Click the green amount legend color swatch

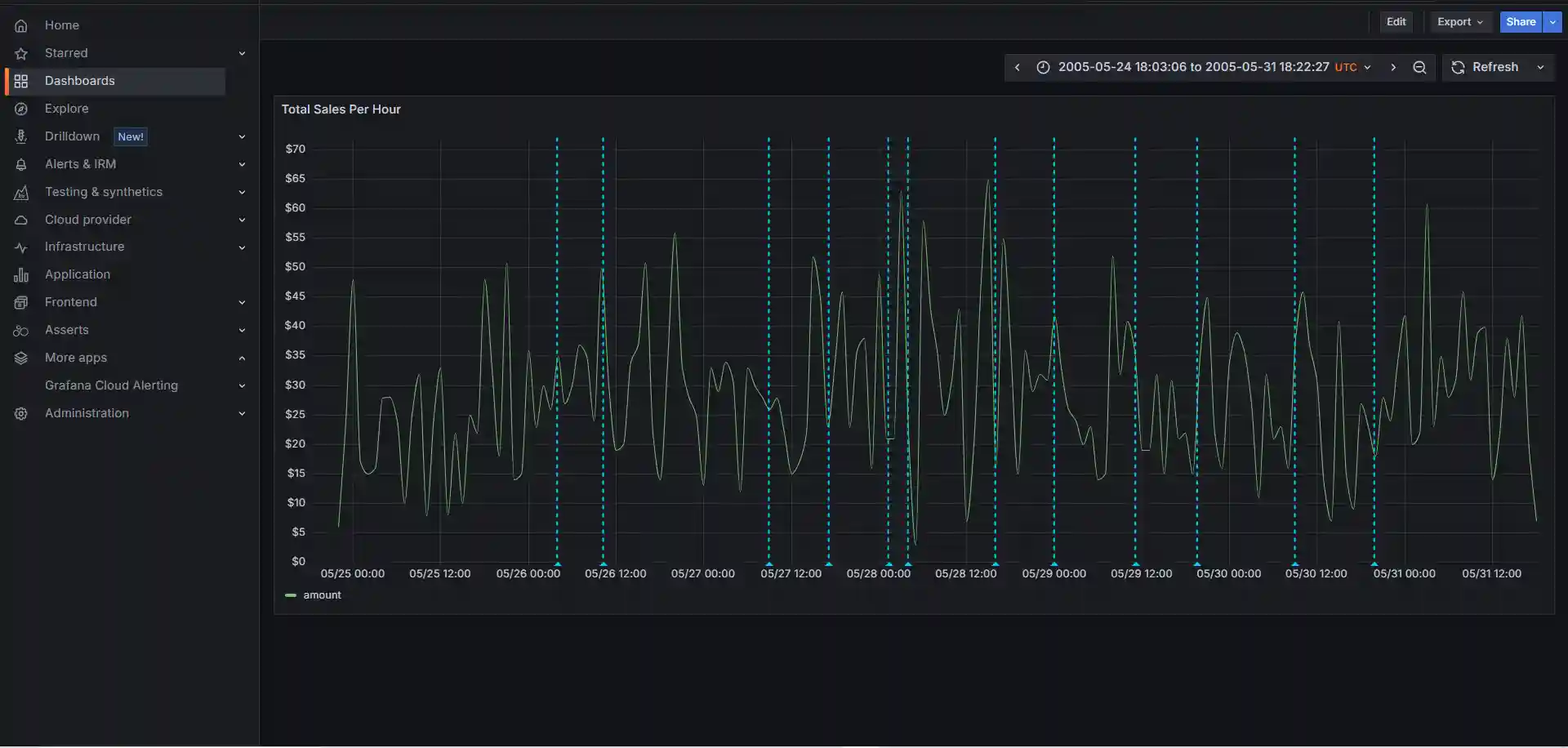tap(290, 595)
